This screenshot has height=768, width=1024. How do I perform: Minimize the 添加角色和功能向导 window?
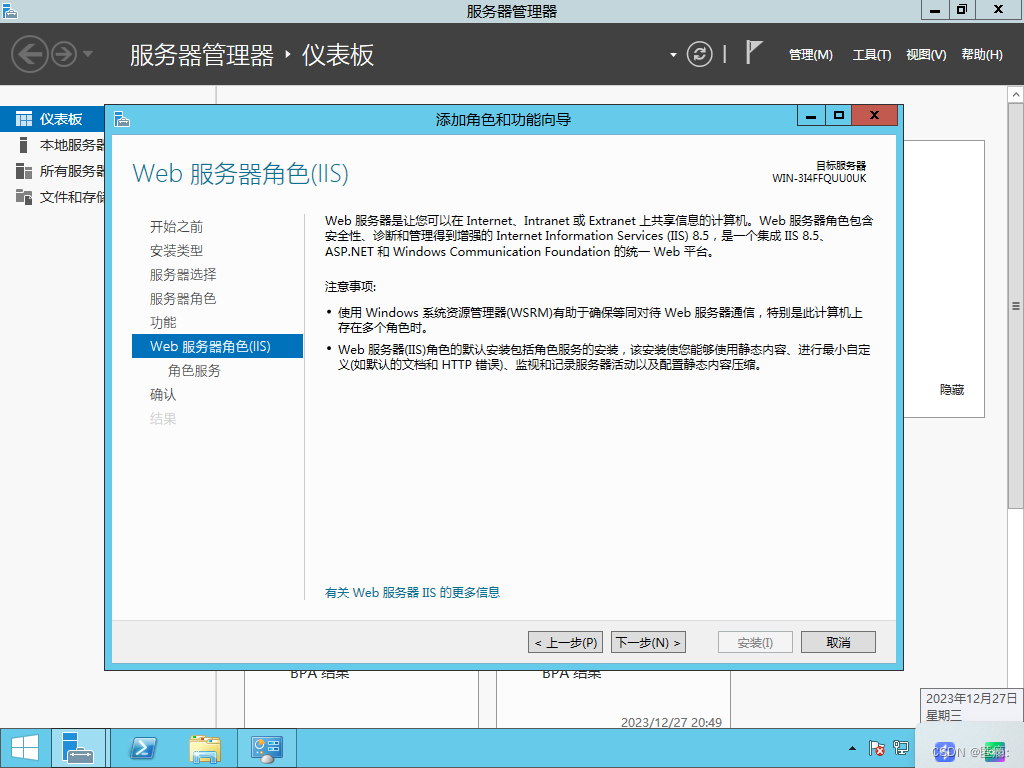[810, 116]
